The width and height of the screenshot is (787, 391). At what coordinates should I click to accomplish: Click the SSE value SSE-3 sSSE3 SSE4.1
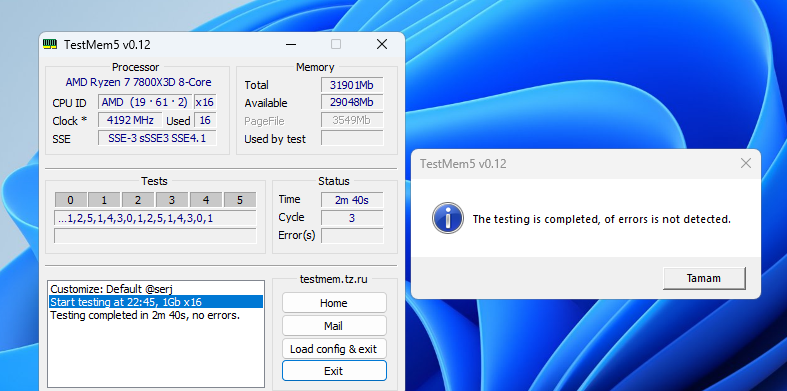point(157,138)
